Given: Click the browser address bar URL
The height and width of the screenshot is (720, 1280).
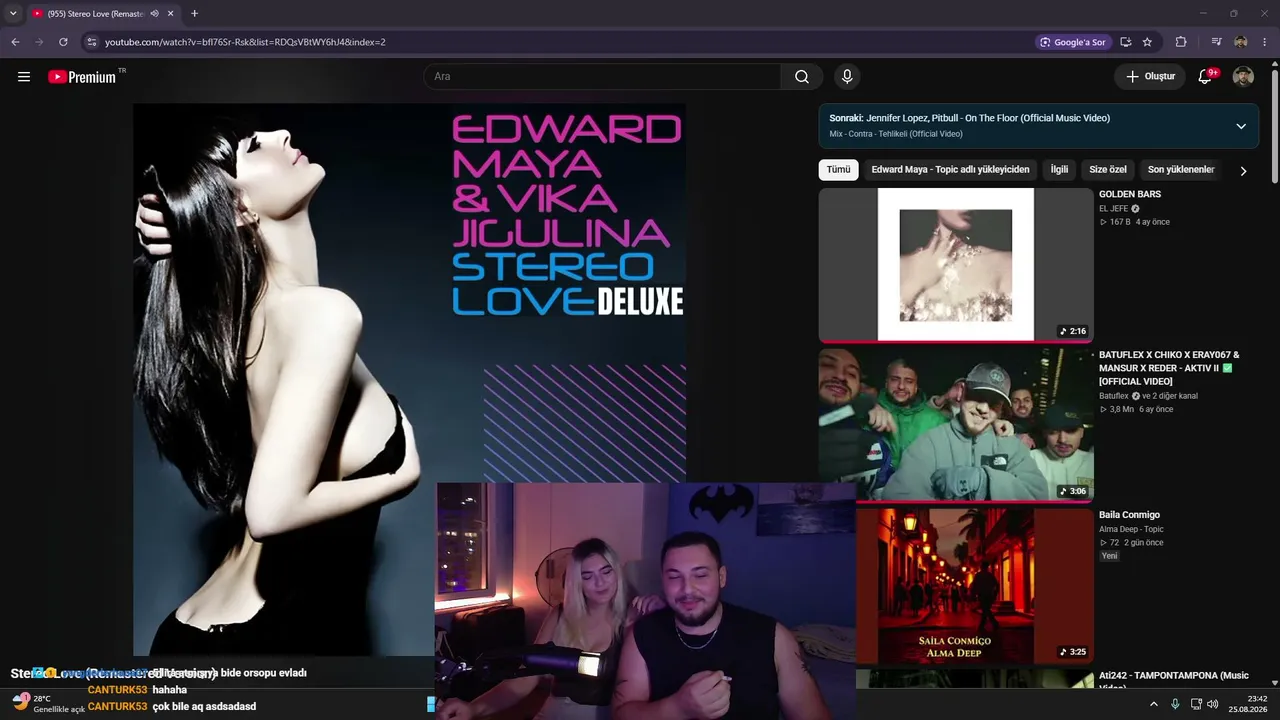Looking at the screenshot, I should pos(245,42).
